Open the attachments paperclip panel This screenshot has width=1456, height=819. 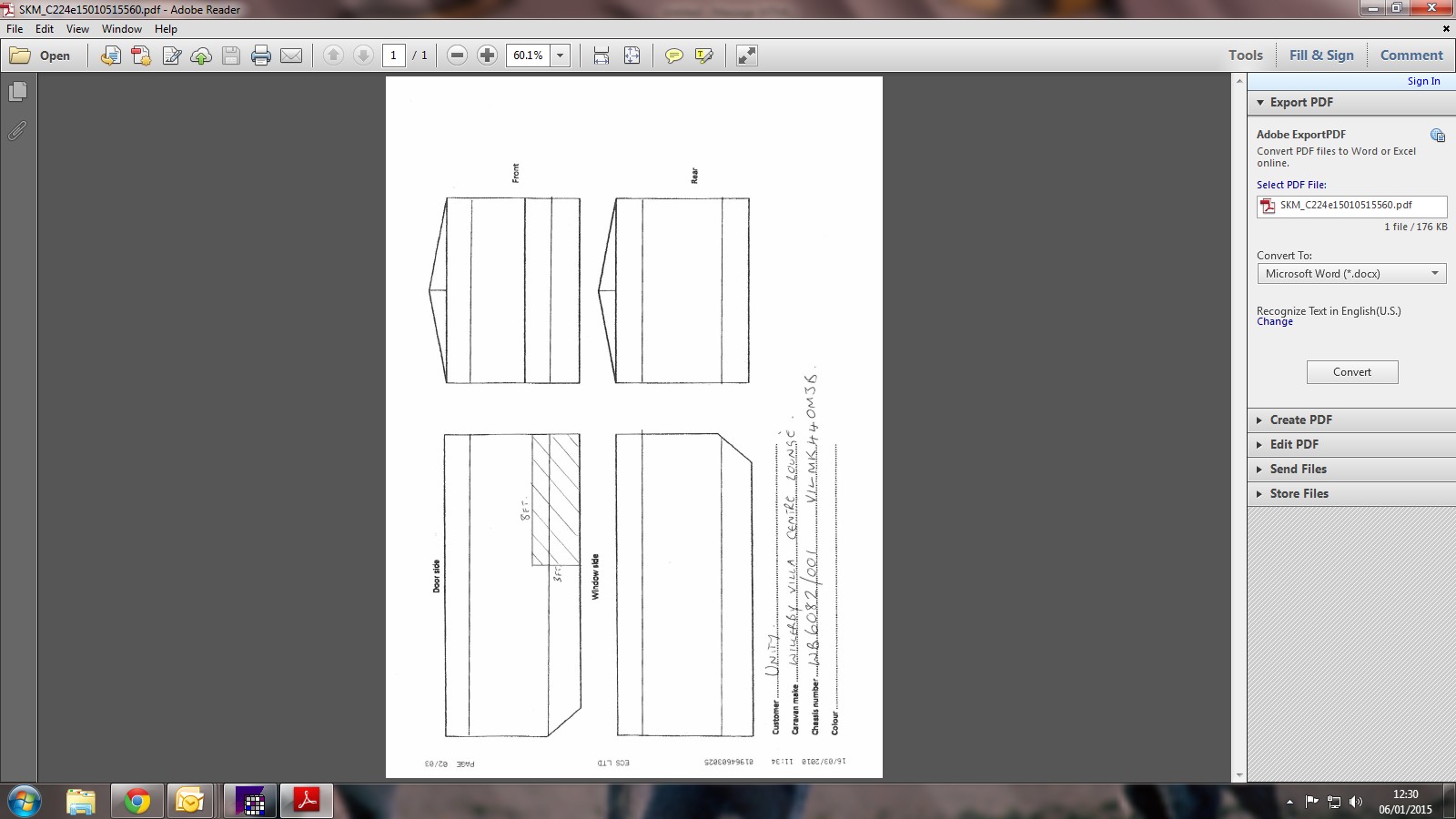[17, 131]
